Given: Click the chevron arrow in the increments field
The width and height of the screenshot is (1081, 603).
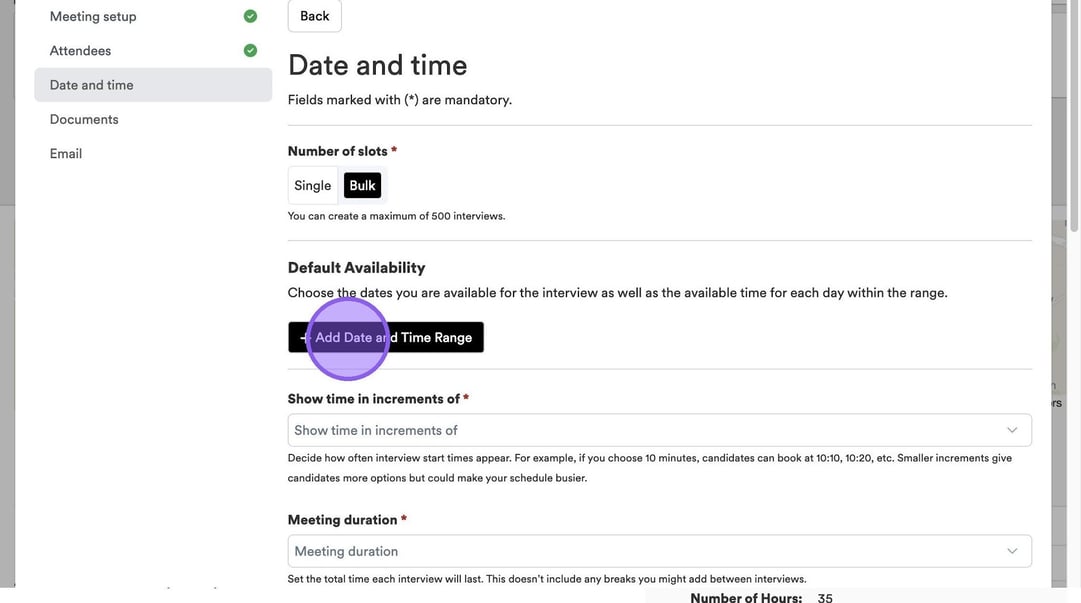Looking at the screenshot, I should point(1012,430).
